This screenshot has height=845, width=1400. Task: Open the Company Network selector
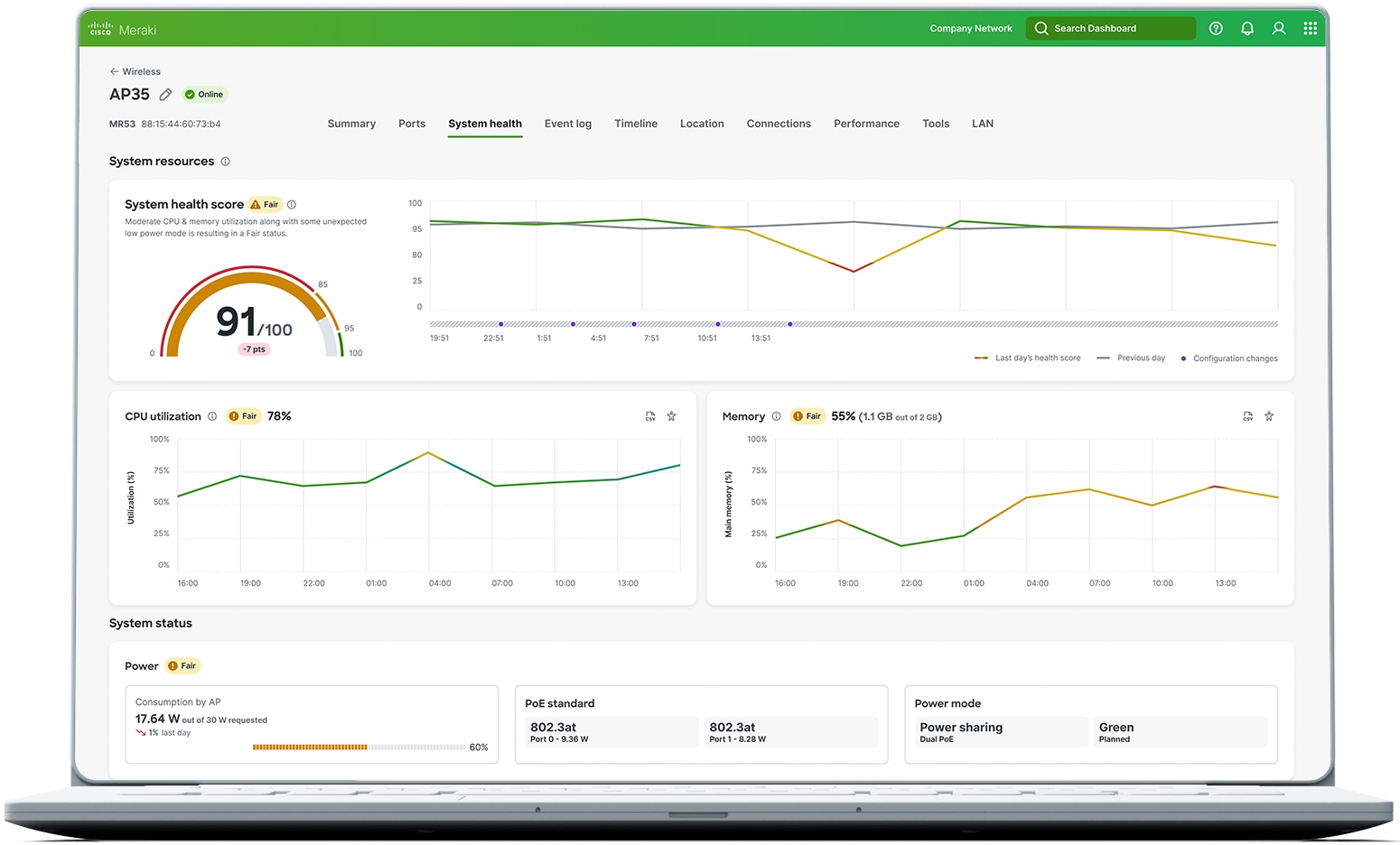point(970,28)
